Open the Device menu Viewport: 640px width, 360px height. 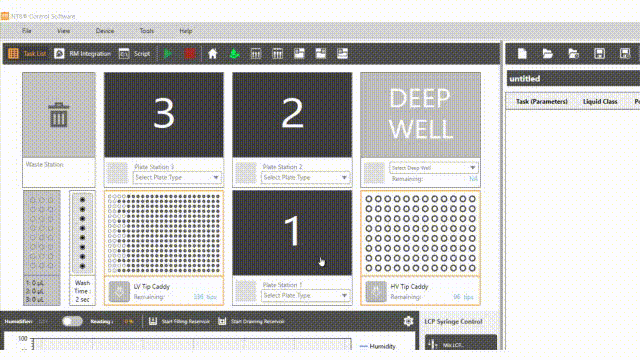(x=105, y=31)
